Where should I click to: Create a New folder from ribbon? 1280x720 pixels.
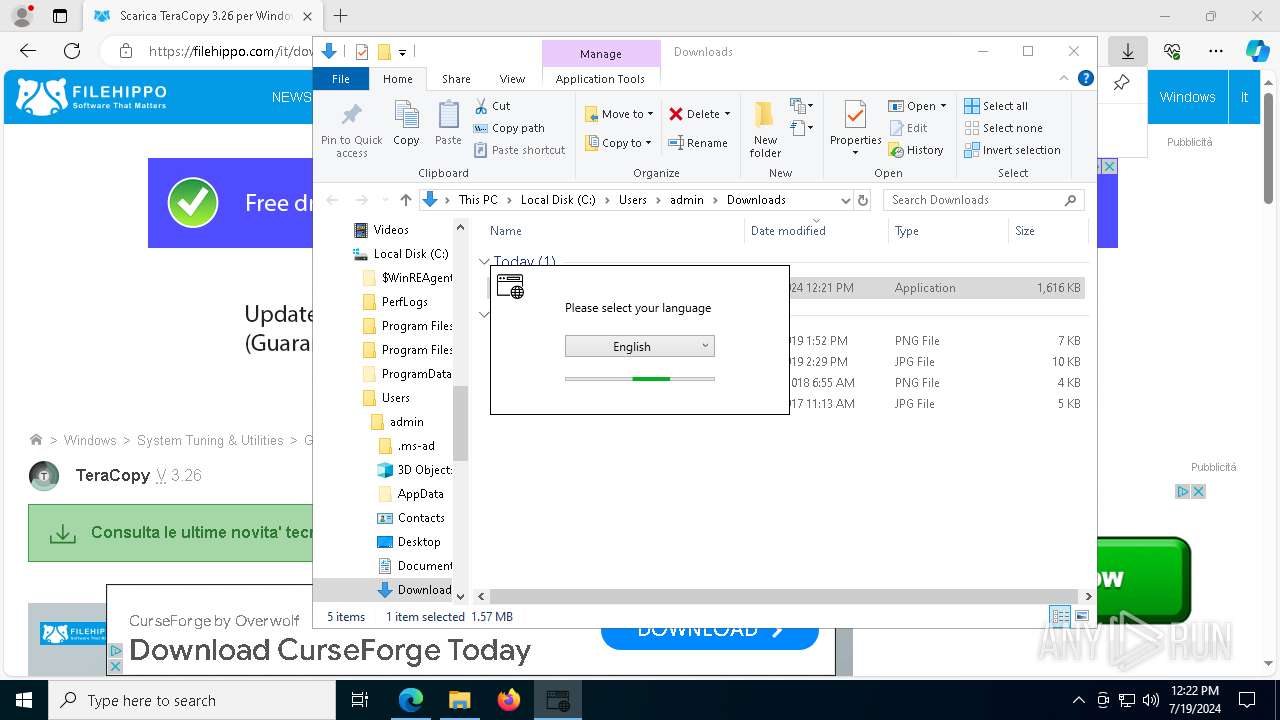765,129
